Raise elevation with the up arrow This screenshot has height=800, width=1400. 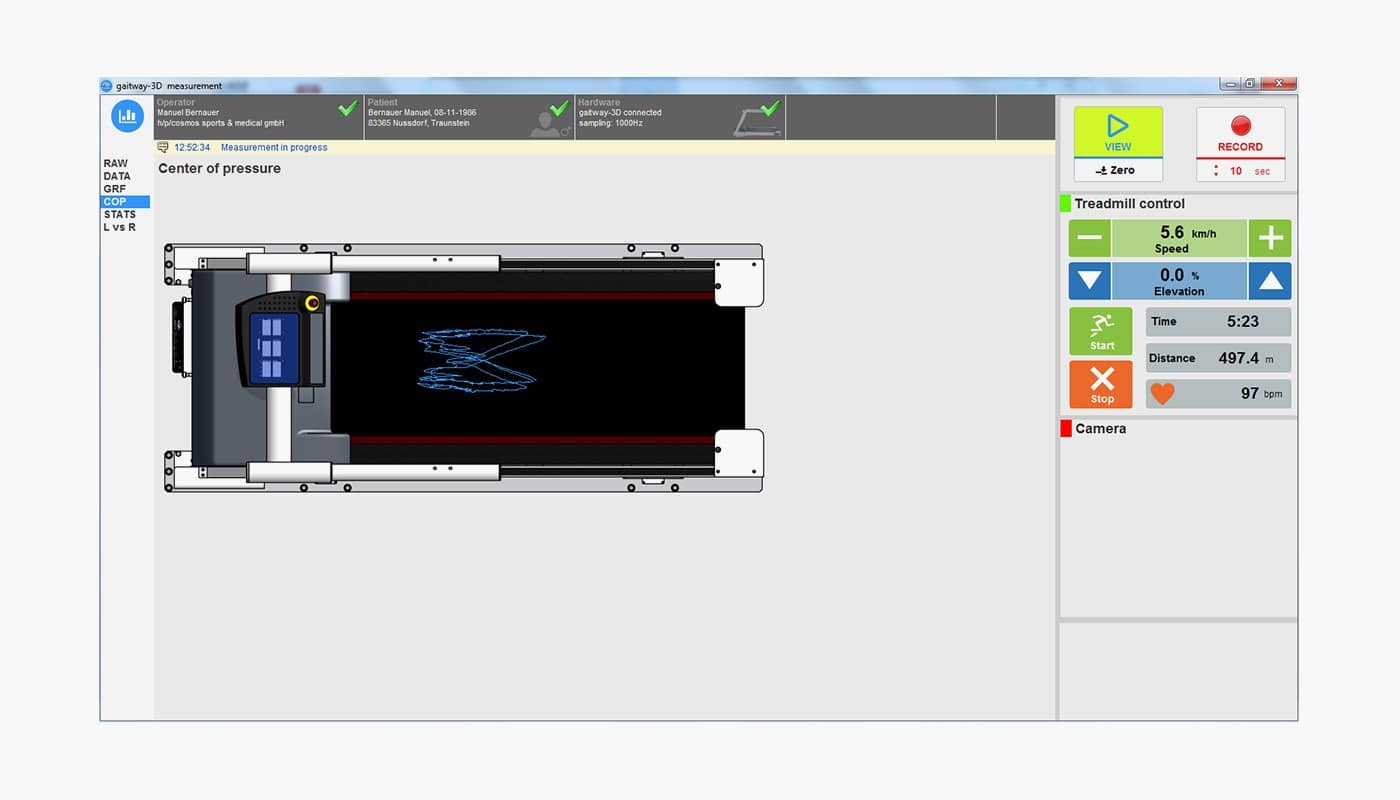(x=1270, y=281)
